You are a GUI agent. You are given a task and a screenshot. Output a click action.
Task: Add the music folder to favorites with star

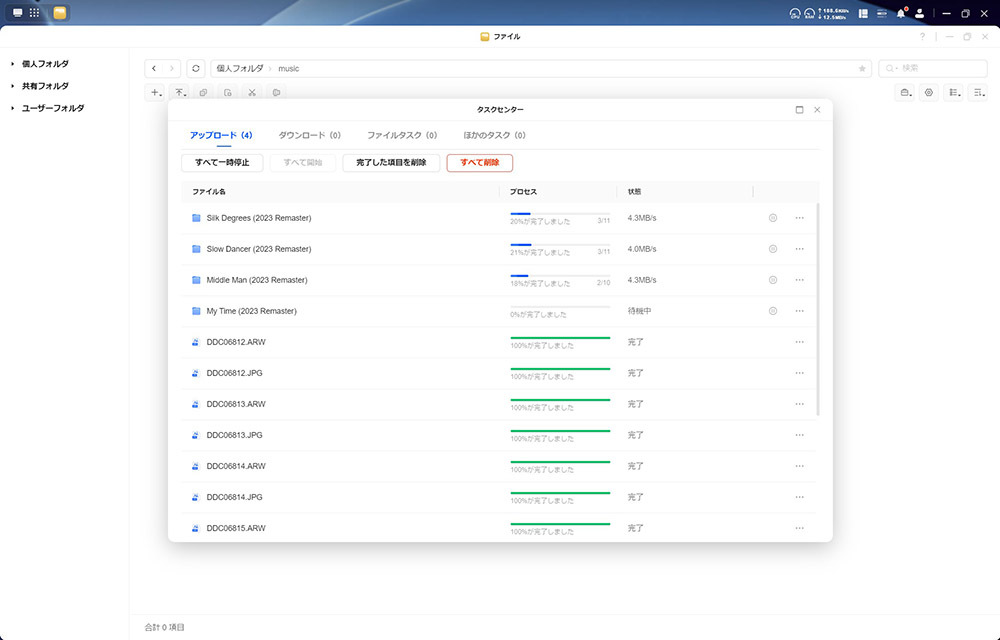862,69
